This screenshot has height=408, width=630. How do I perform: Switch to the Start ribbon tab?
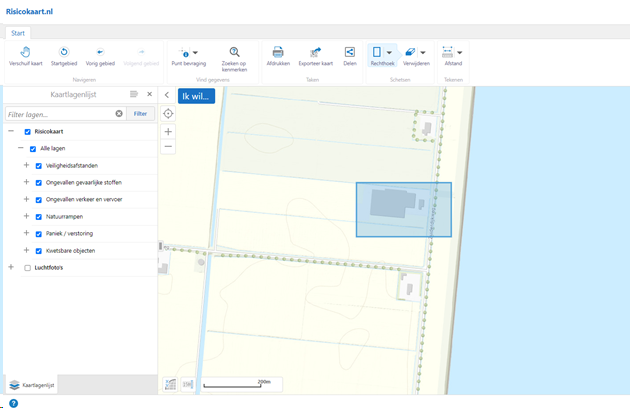tap(18, 33)
